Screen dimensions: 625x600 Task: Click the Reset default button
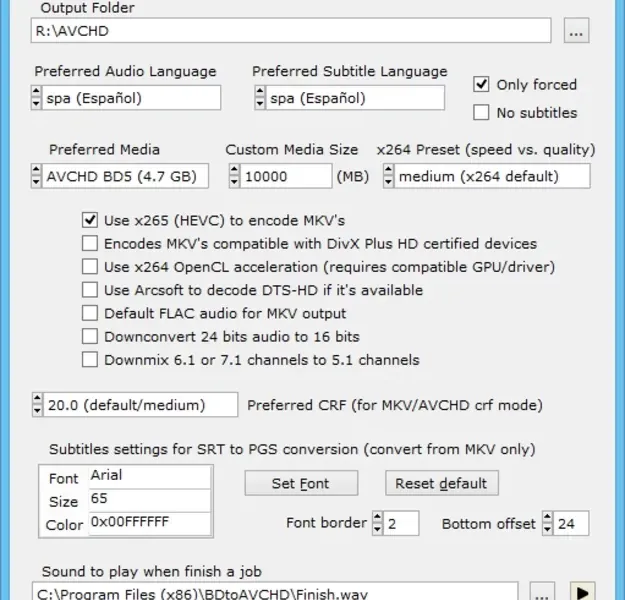(x=441, y=483)
